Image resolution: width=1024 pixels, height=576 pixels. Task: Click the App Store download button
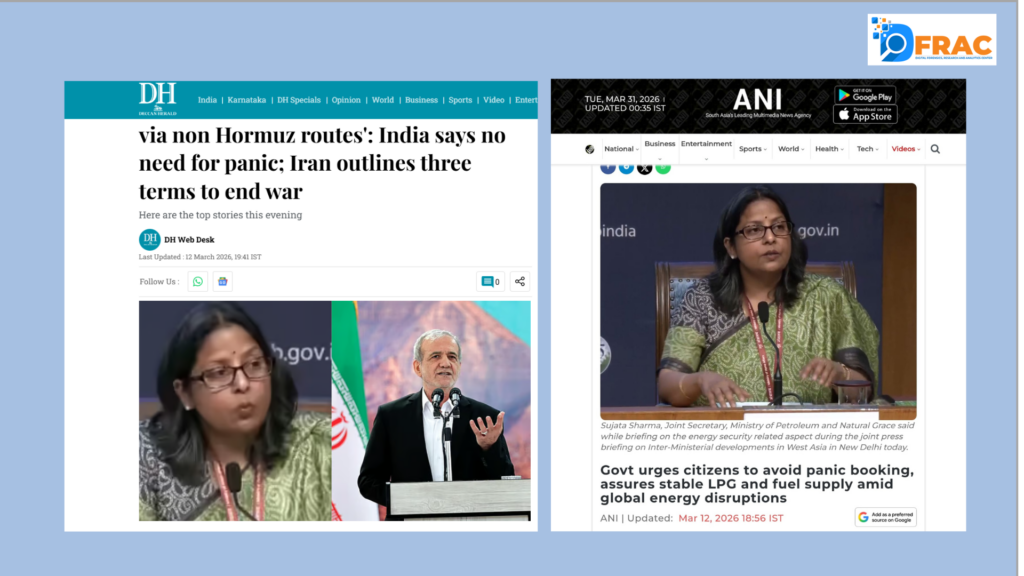coord(865,115)
